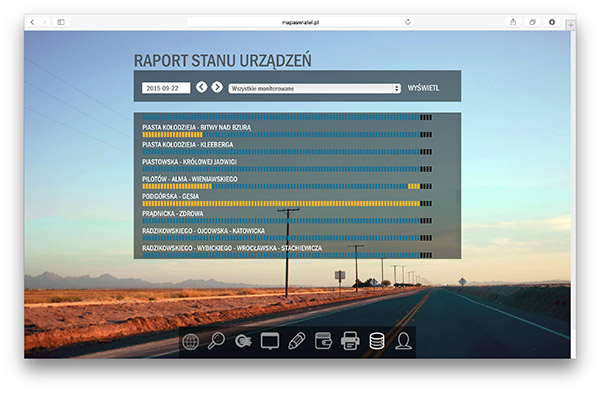600x393 pixels.
Task: Click status bar below PILOTÓW - ALMA - WIENIAWSKIEGO
Action: tap(287, 186)
